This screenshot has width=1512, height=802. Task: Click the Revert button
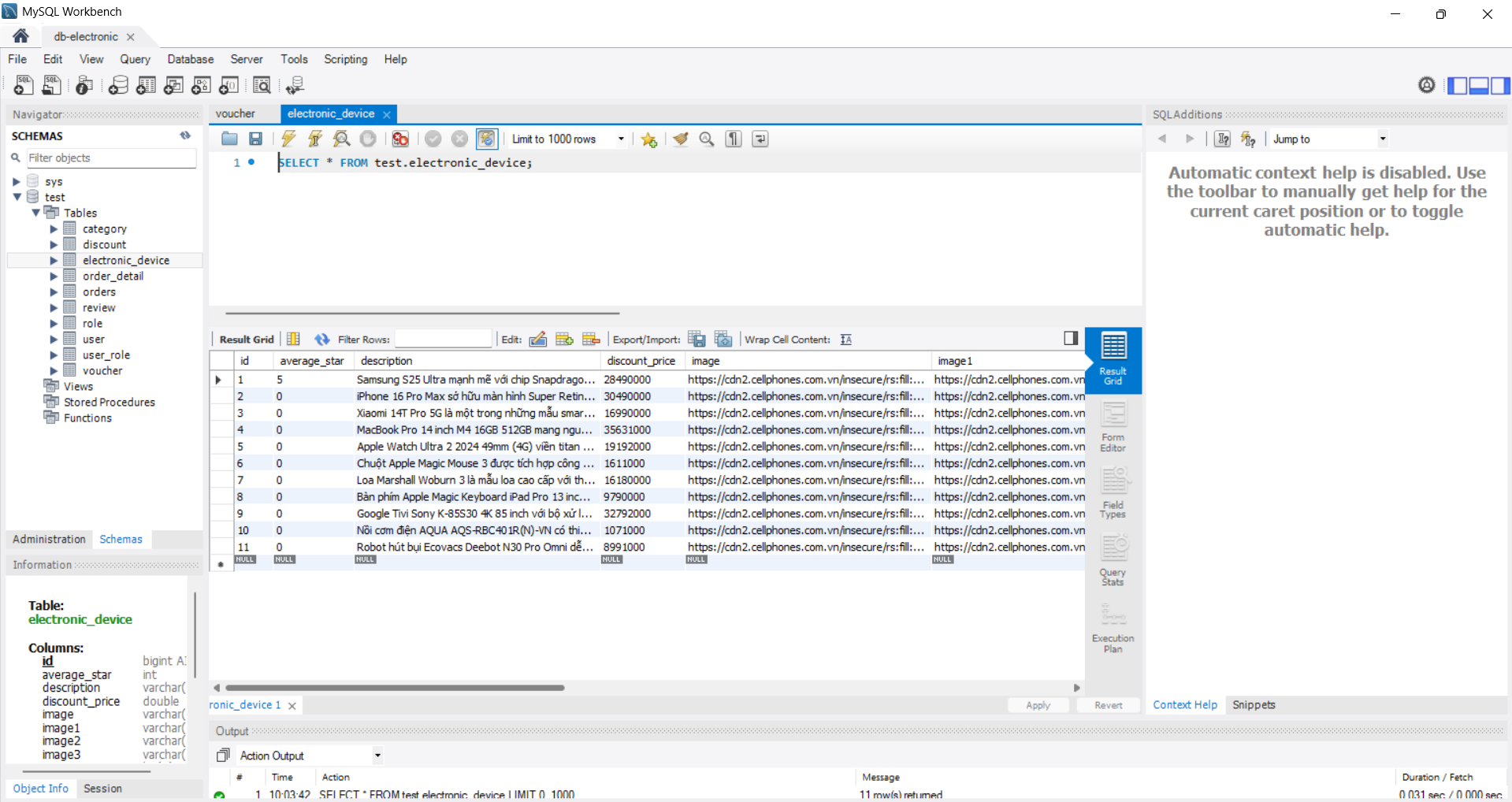tap(1109, 705)
